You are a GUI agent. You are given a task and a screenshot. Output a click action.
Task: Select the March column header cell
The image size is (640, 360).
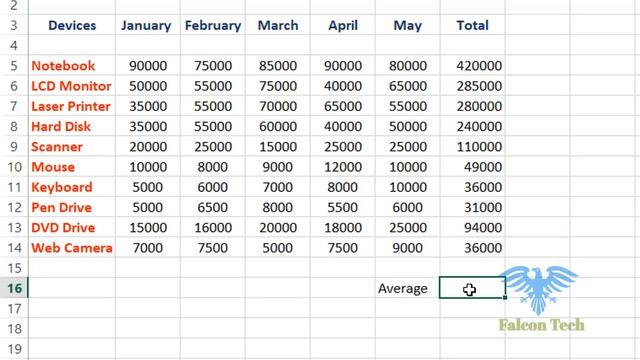(x=278, y=25)
